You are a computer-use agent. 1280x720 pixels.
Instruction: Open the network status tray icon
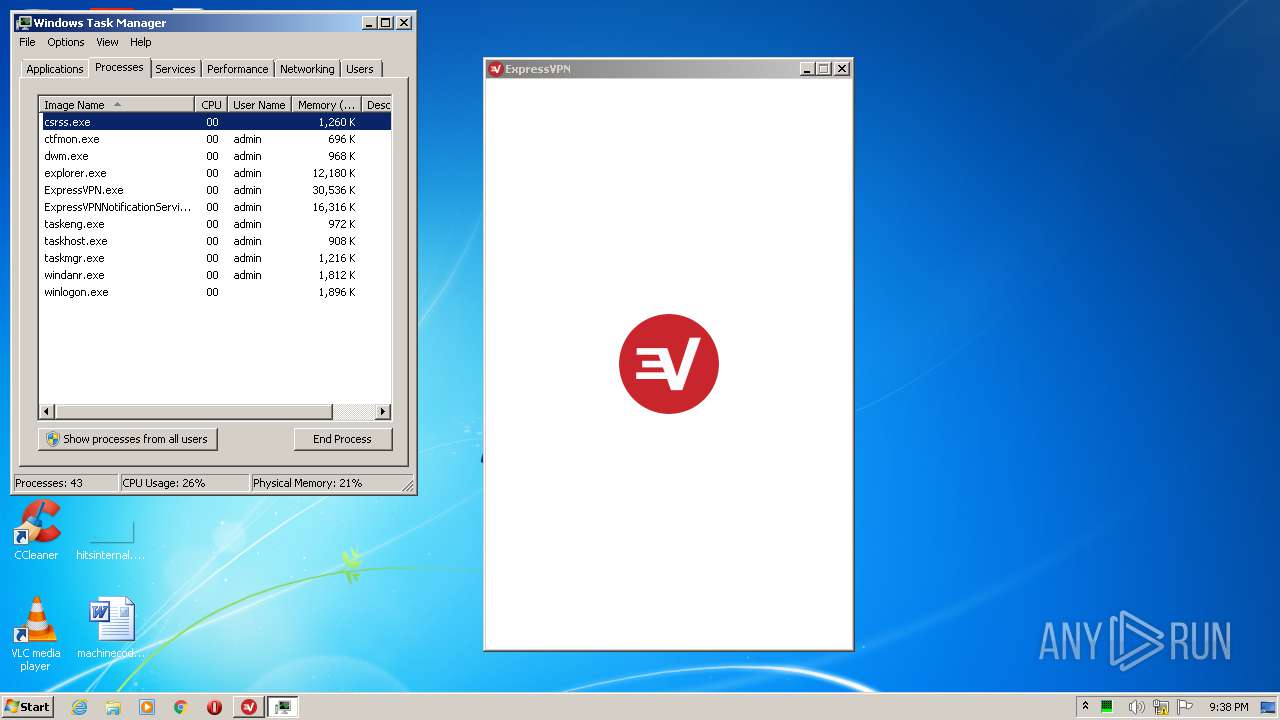pyautogui.click(x=1161, y=707)
